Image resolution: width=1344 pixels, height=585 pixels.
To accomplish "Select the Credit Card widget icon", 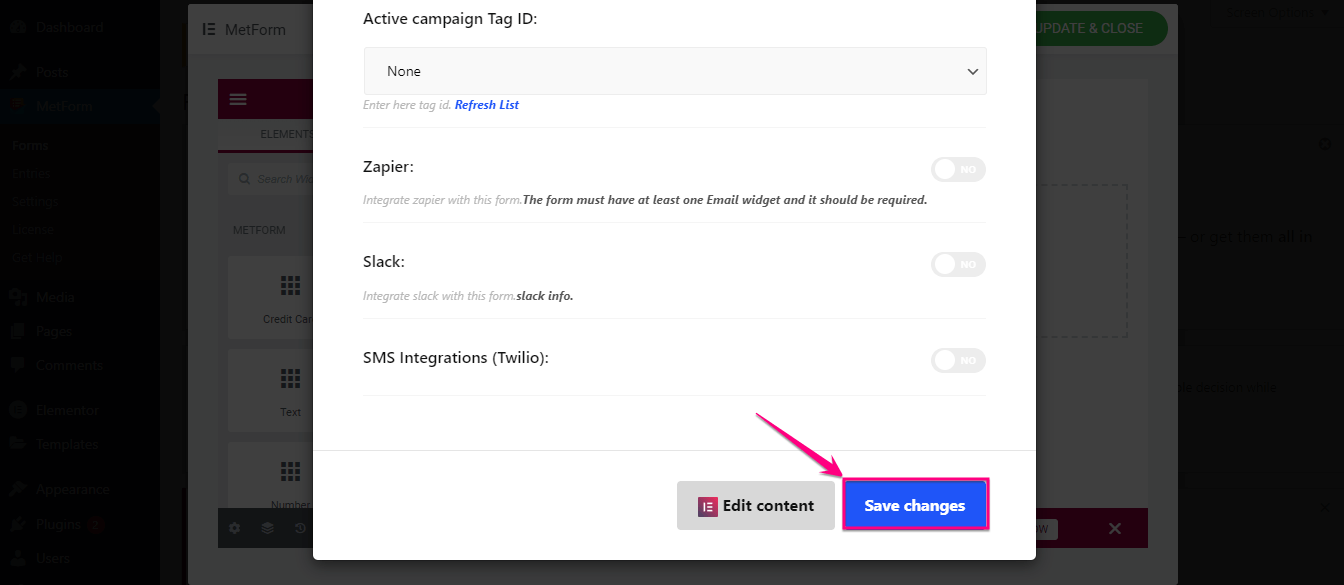I will tap(290, 287).
